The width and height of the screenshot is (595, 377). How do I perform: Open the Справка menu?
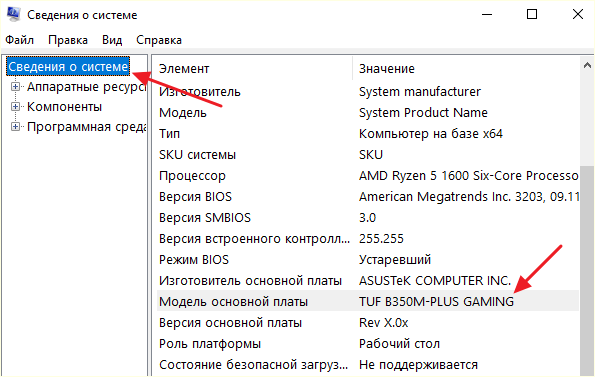pyautogui.click(x=159, y=40)
